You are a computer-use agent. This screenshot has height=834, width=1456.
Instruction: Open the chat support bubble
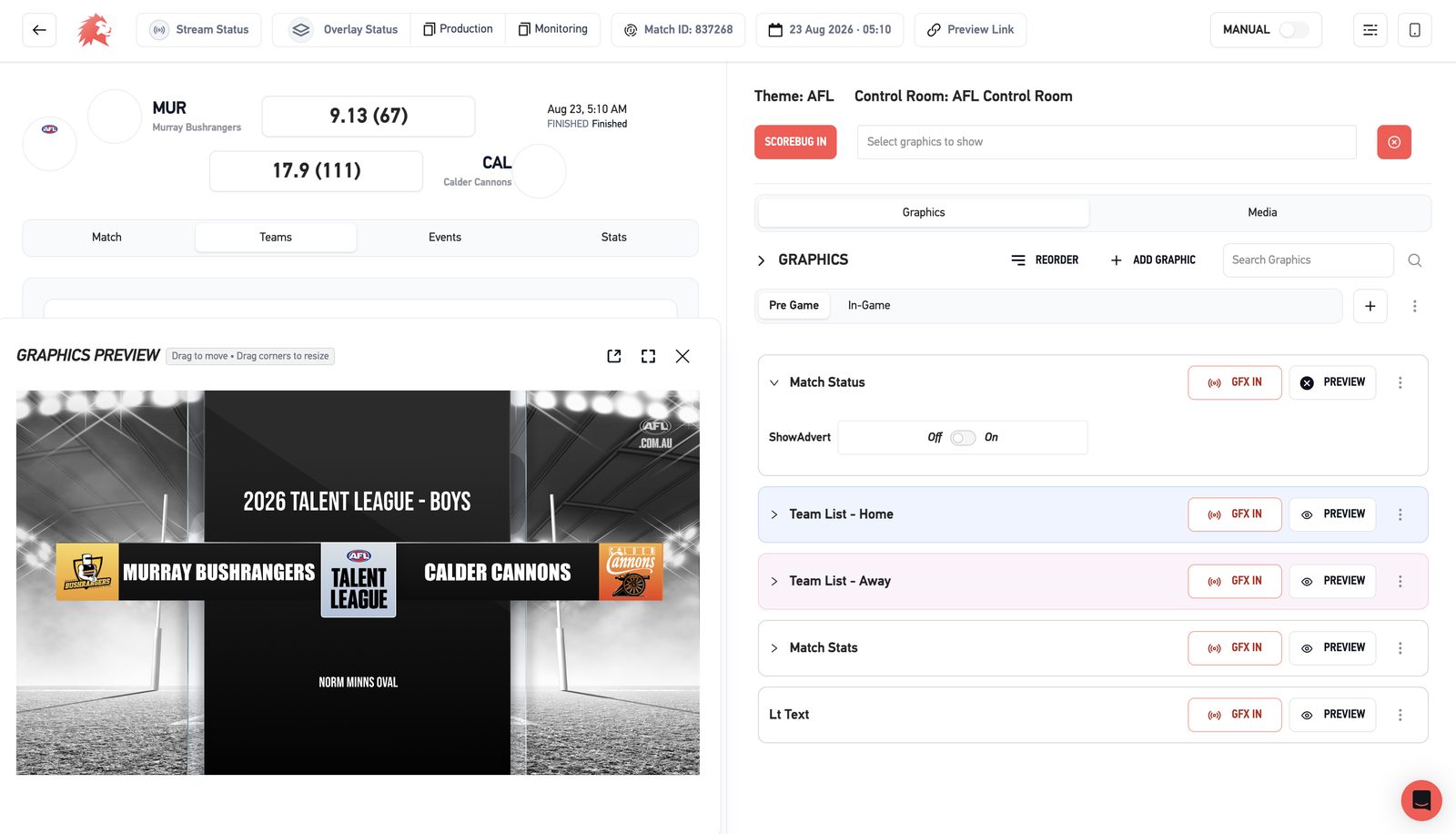tap(1421, 801)
